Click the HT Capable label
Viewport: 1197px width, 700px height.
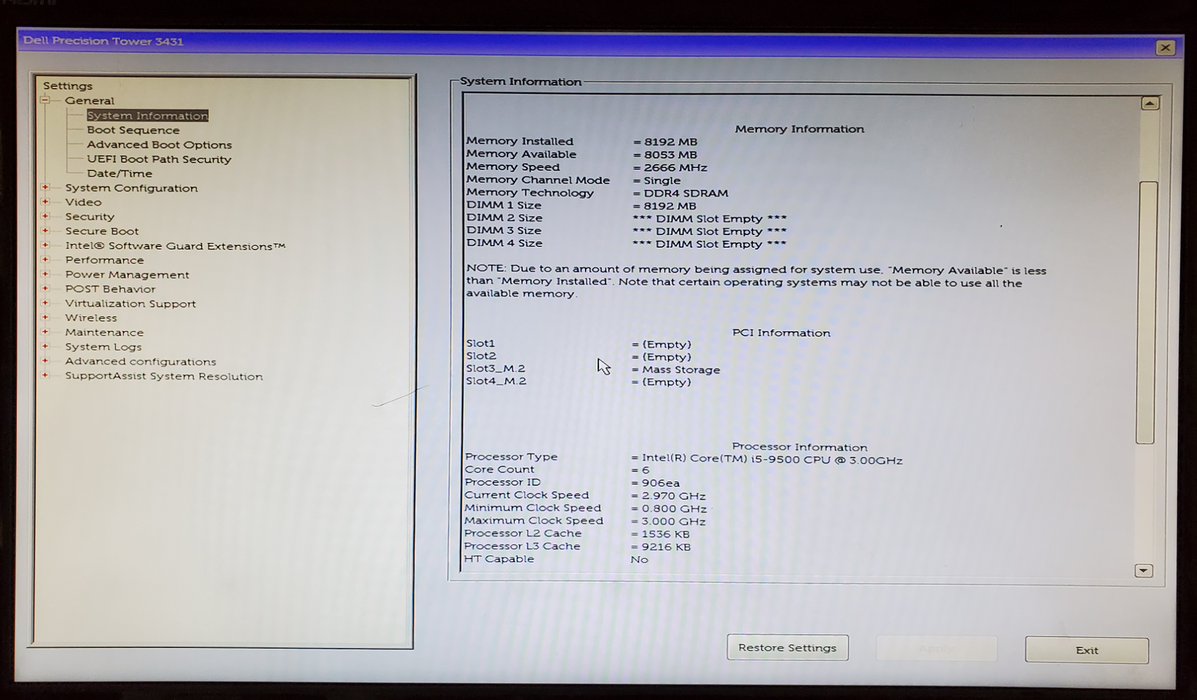click(x=498, y=559)
